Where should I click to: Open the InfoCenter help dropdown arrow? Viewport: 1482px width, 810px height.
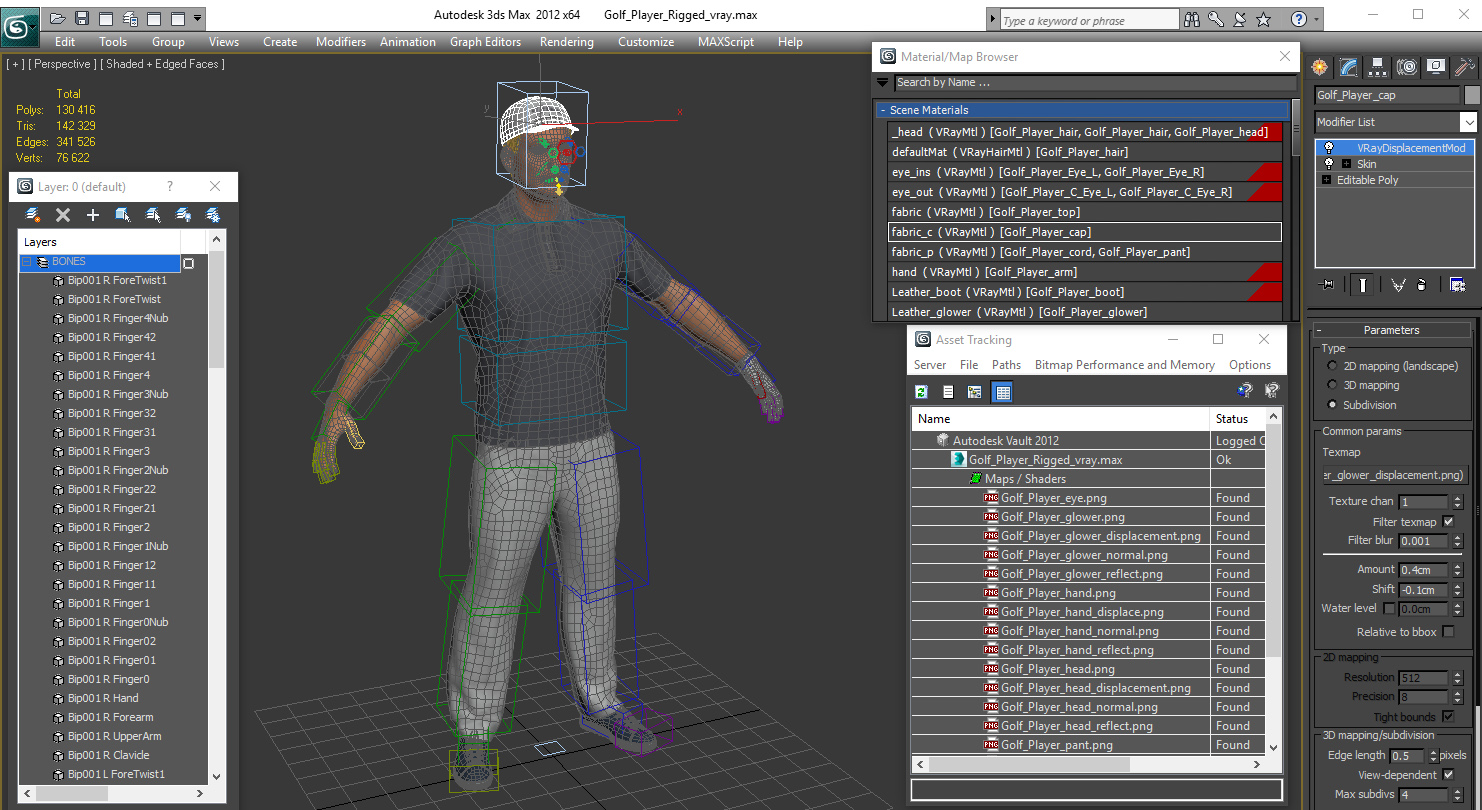tap(1315, 19)
